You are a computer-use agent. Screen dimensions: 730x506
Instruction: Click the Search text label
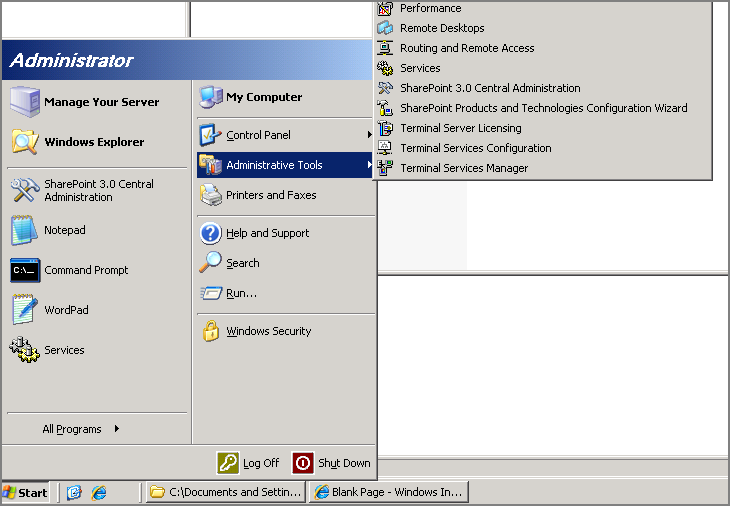point(243,263)
